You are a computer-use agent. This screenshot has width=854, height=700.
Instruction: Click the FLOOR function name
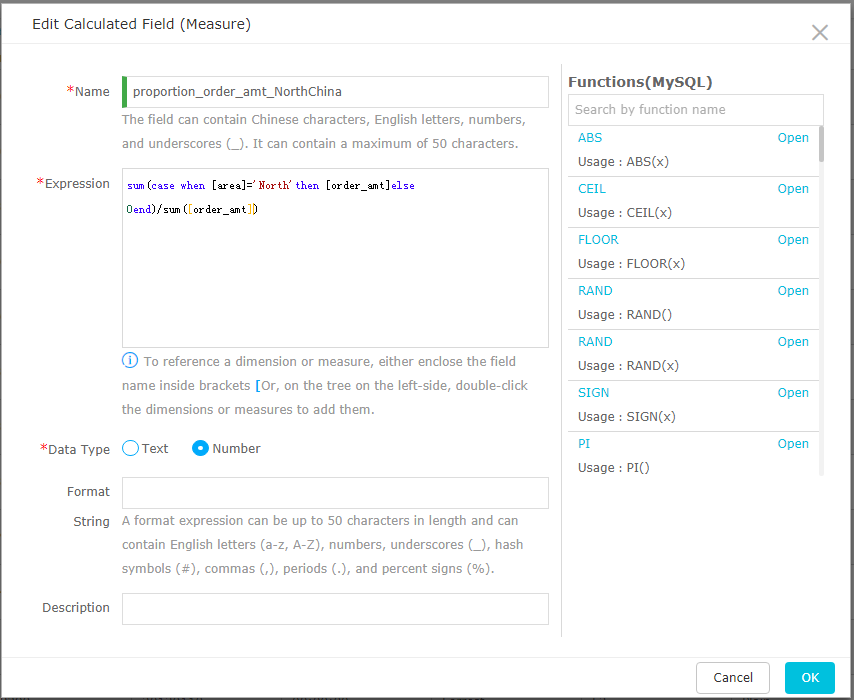click(x=598, y=240)
